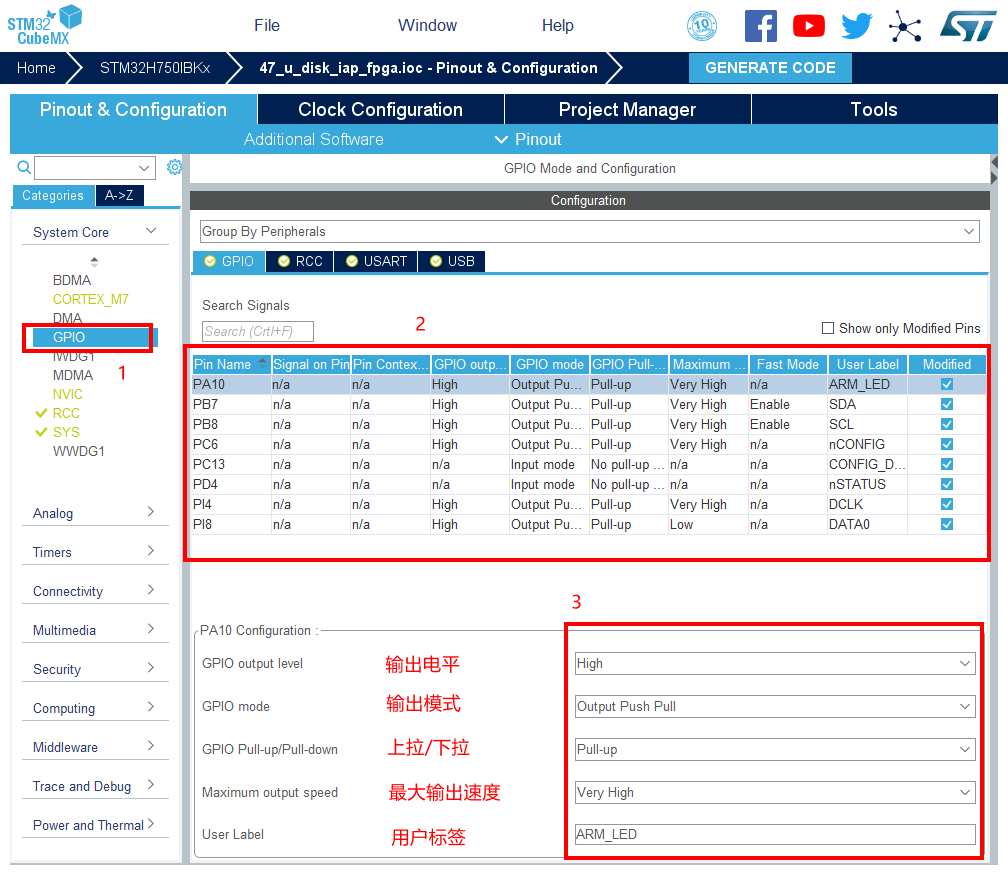Enable Show only Modified Pins checkbox
The height and width of the screenshot is (875, 1008).
pos(827,328)
